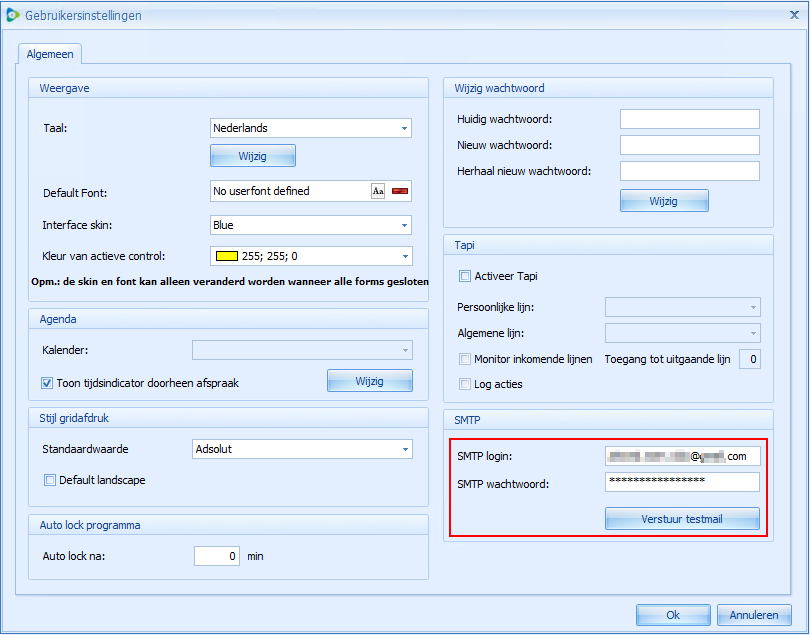Image resolution: width=810 pixels, height=635 pixels.
Task: Focus the Huidig wachtwoord input field
Action: pyautogui.click(x=689, y=119)
